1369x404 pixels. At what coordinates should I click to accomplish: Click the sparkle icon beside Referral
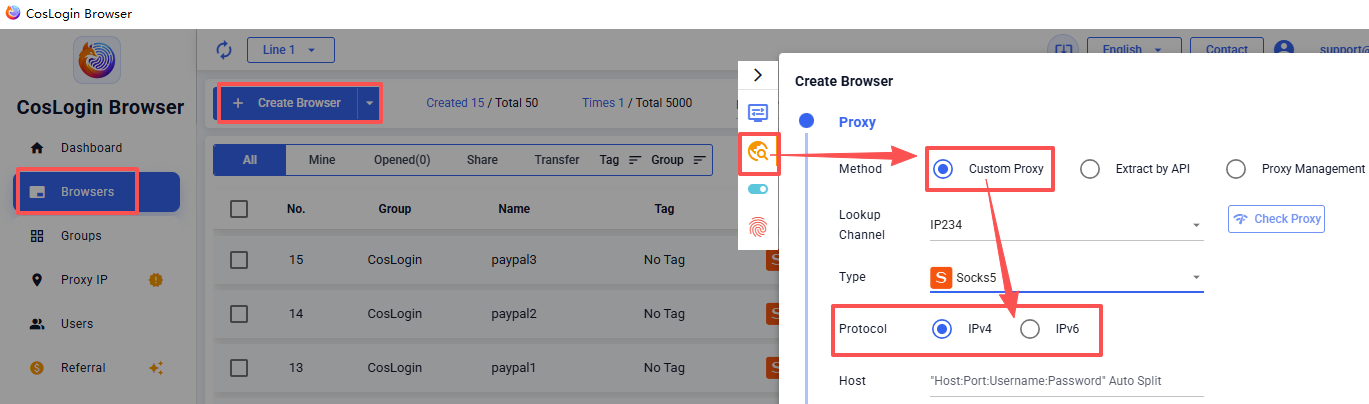point(155,368)
